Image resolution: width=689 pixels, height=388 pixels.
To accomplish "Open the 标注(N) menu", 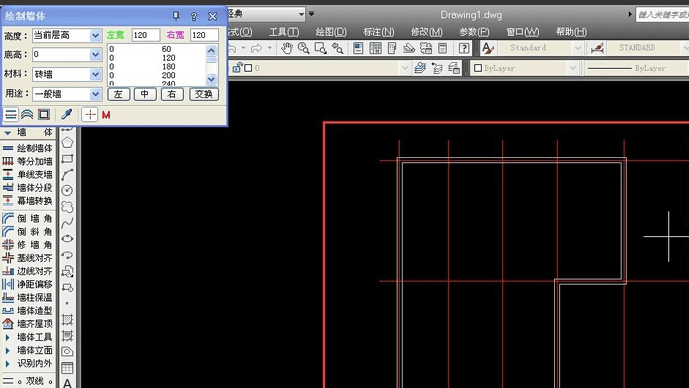I will click(378, 32).
